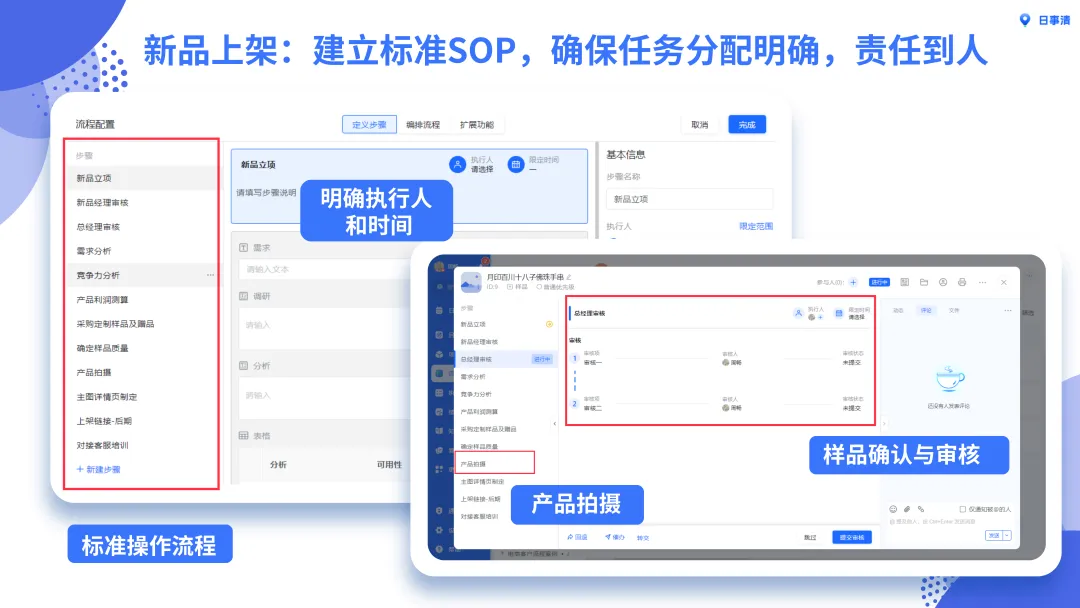Select 对接客服培训 step in 流程配置 list
This screenshot has height=608, width=1080.
point(141,445)
